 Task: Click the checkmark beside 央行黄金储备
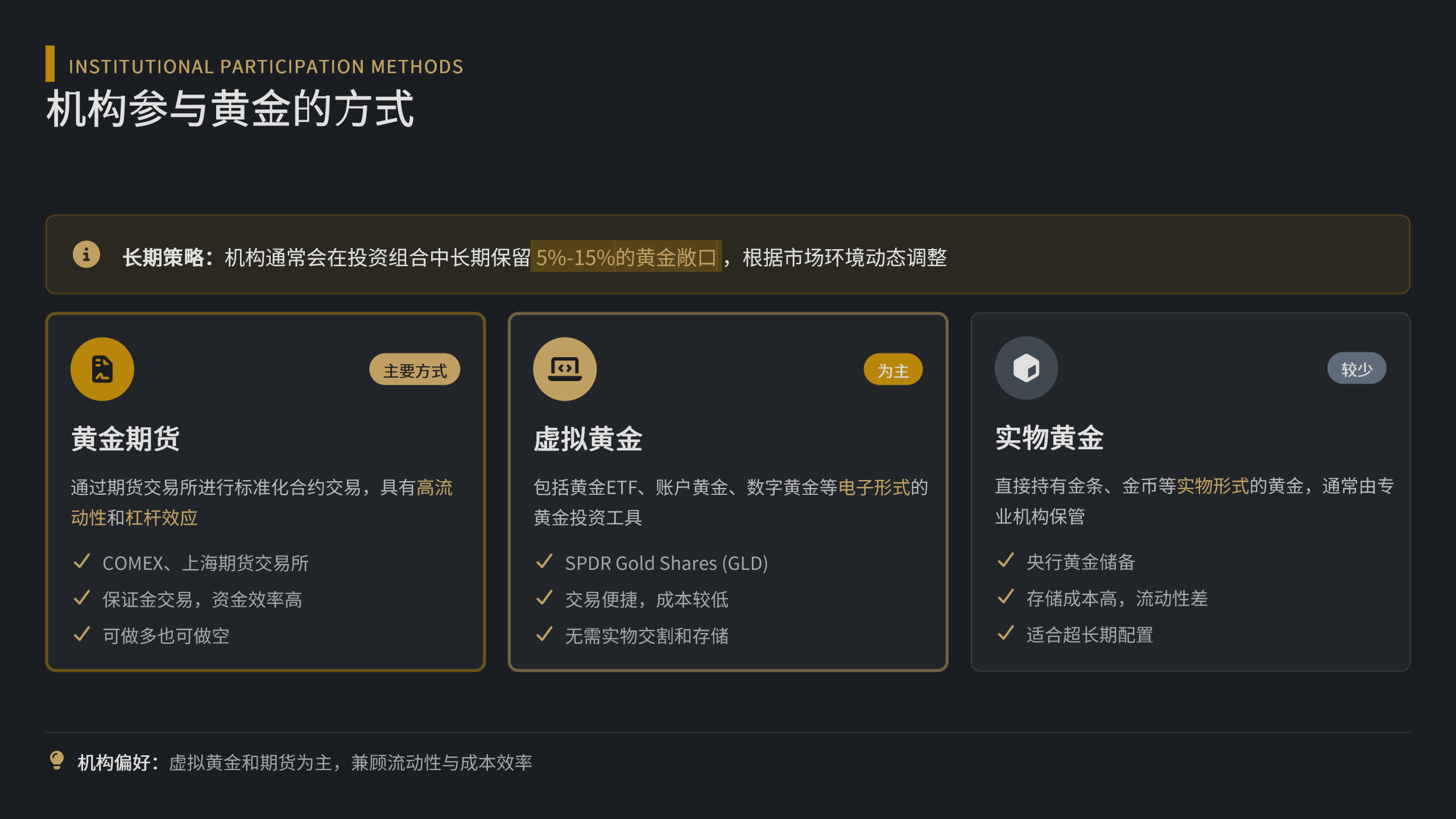pyautogui.click(x=1006, y=561)
